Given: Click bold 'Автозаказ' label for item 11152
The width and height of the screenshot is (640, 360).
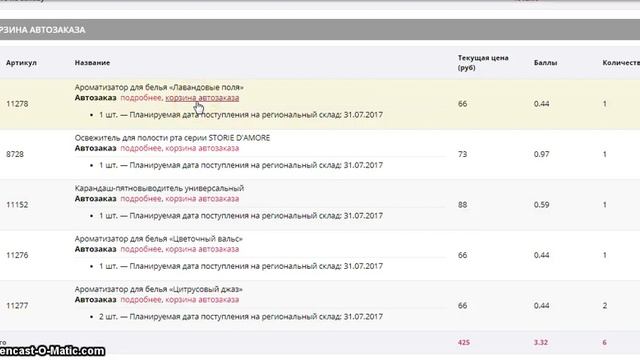Looking at the screenshot, I should (96, 199).
